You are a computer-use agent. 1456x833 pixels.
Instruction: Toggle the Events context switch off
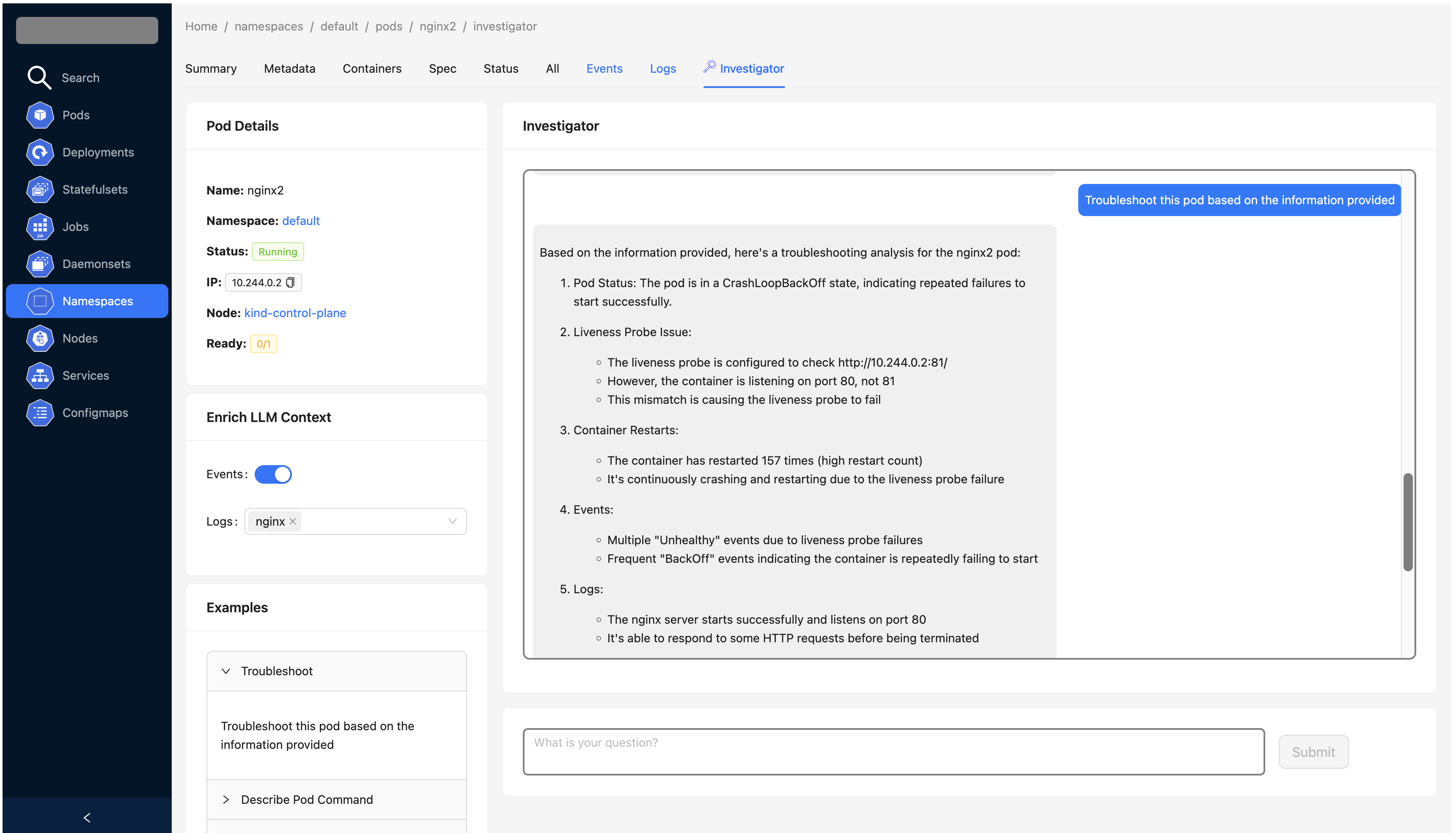pyautogui.click(x=273, y=474)
